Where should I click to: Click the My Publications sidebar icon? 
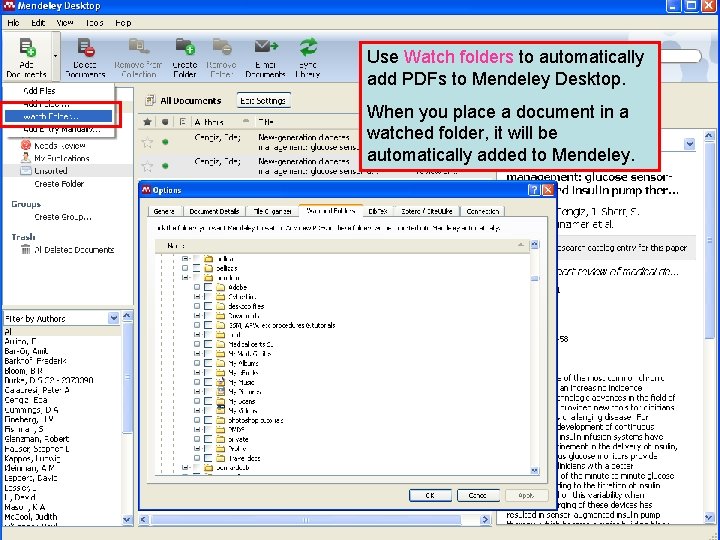[26, 158]
